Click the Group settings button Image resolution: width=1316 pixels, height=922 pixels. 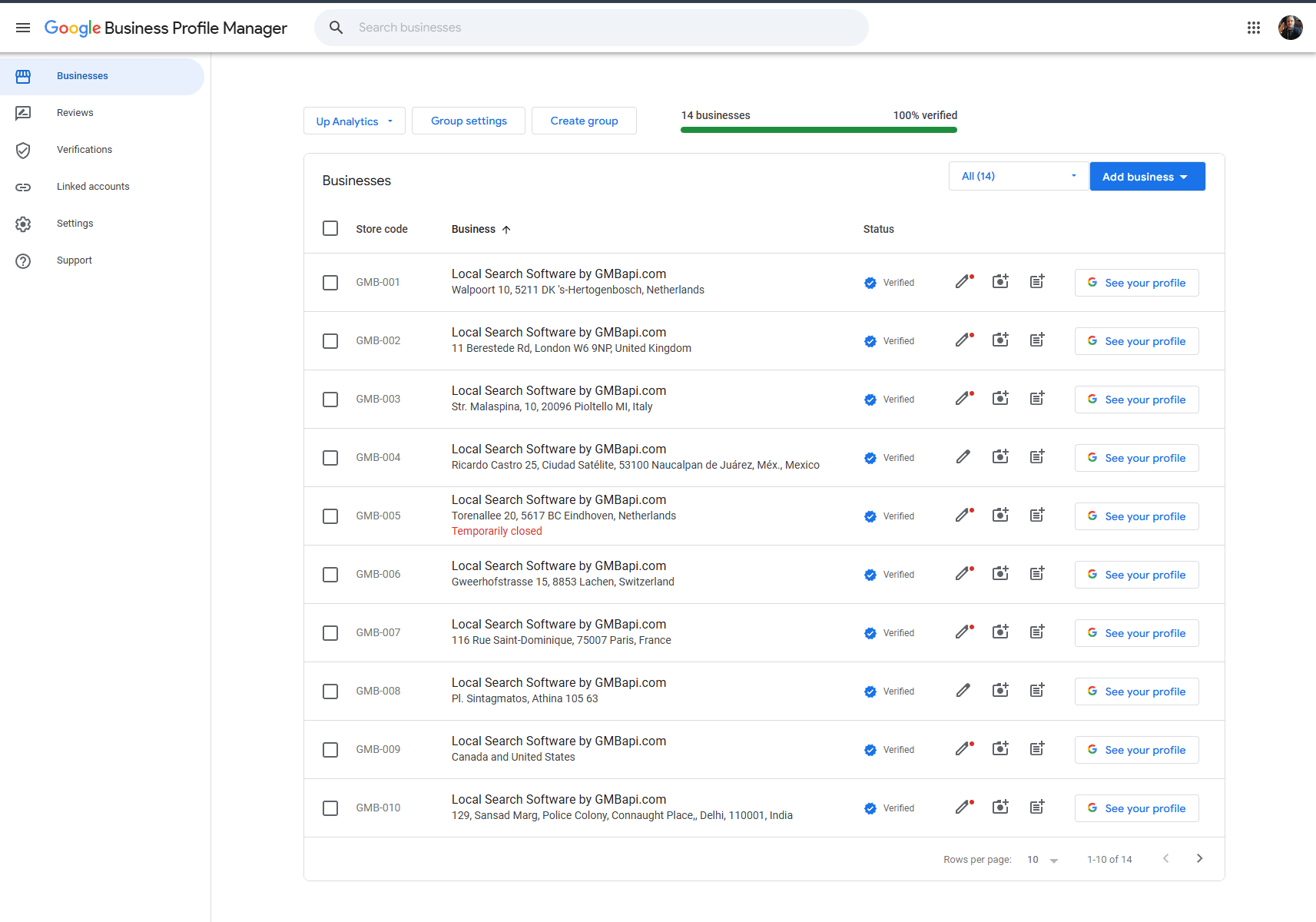click(469, 121)
